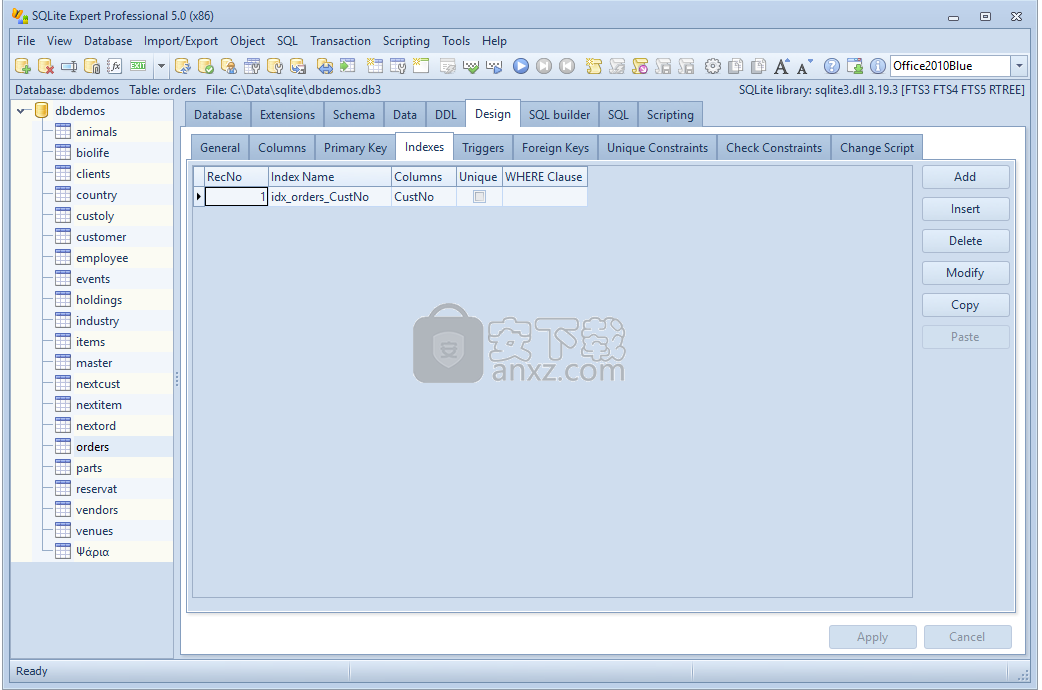Open the Tools menu

456,41
